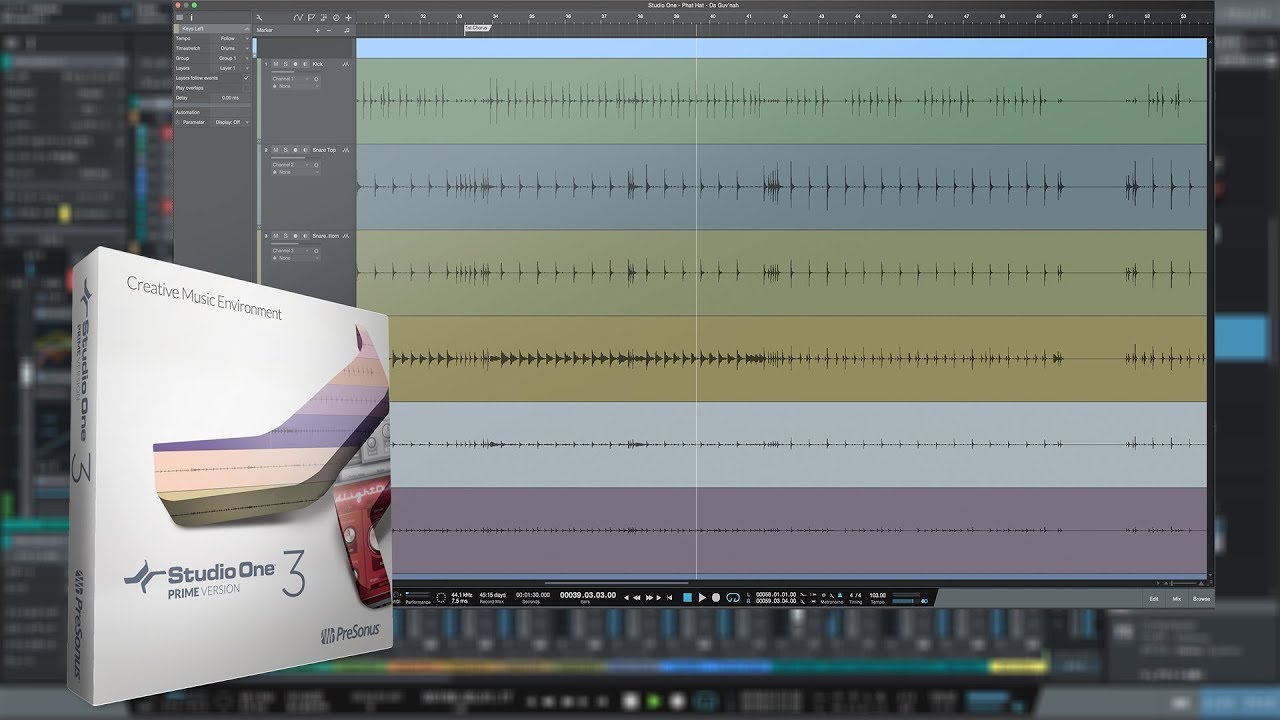Stop playback with the blue stop button

point(687,597)
